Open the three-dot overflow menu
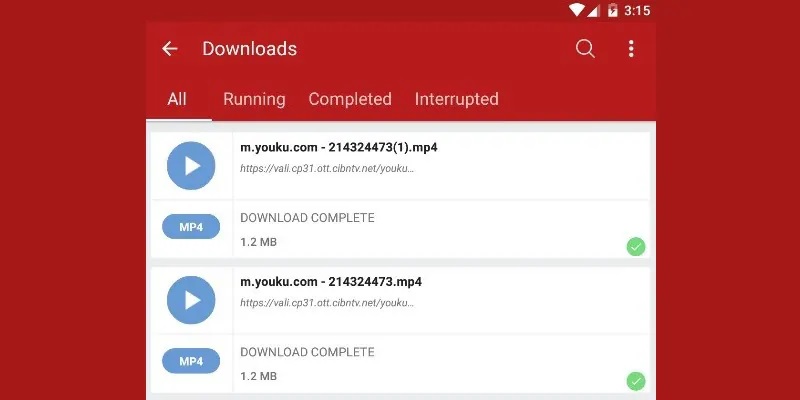The image size is (800, 400). click(631, 49)
